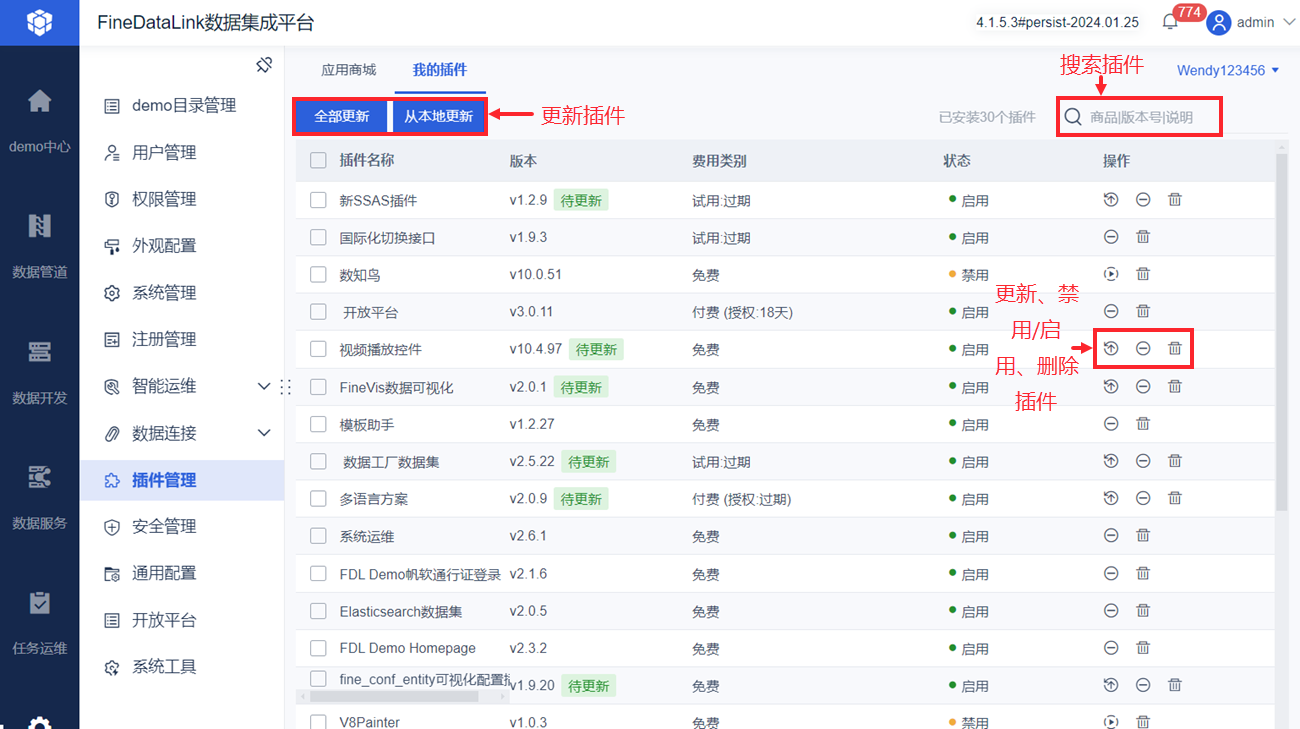
Task: Expand the 数据连接 sidebar chevron
Action: coord(264,433)
